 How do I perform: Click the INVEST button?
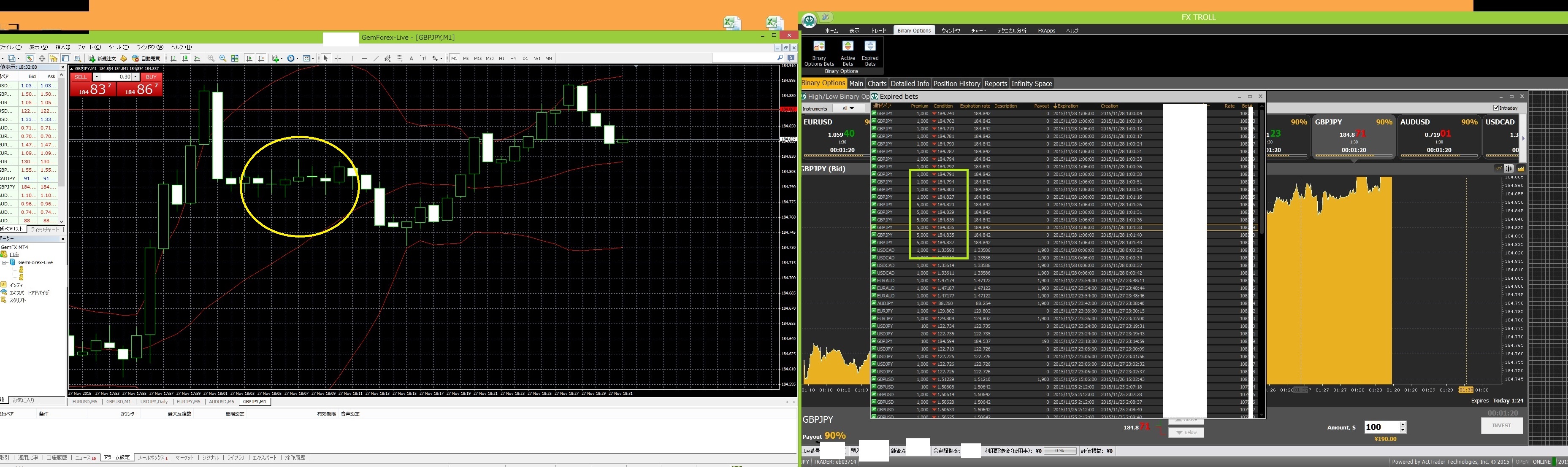1502,426
